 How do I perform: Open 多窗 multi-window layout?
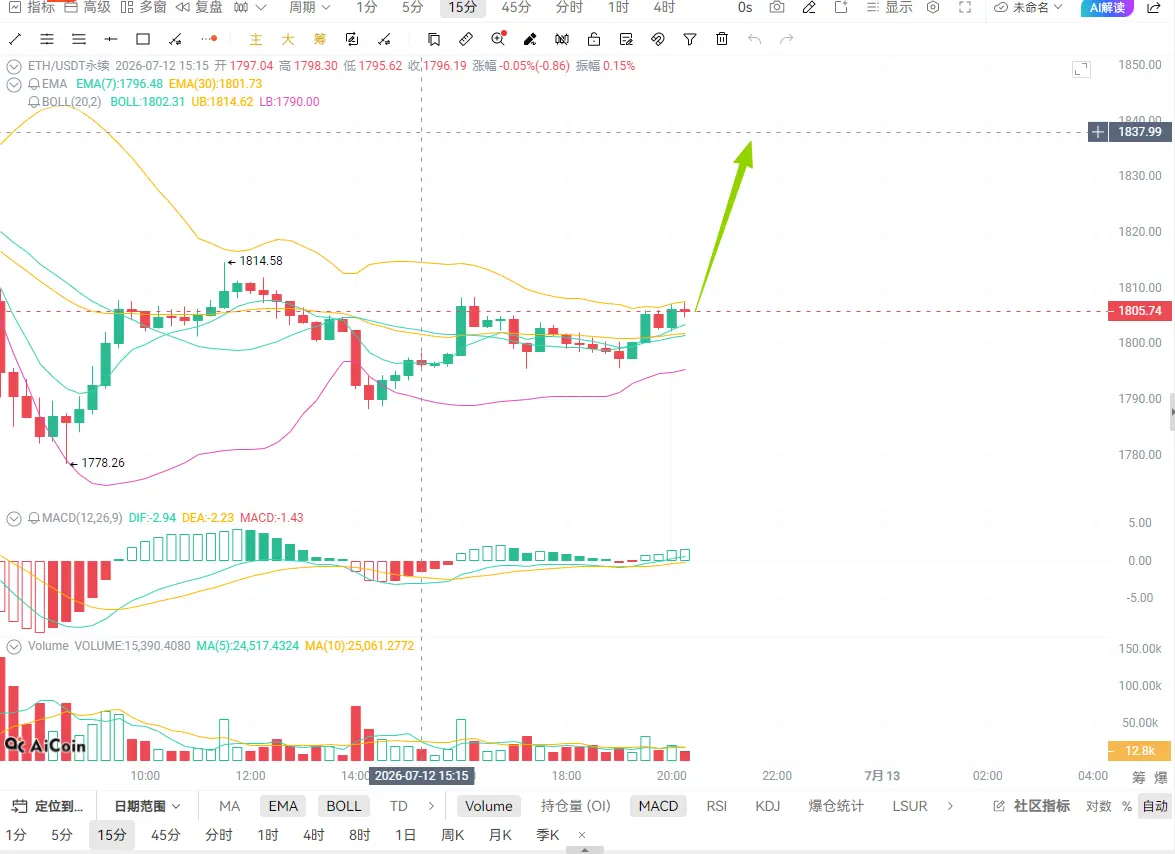coord(143,7)
